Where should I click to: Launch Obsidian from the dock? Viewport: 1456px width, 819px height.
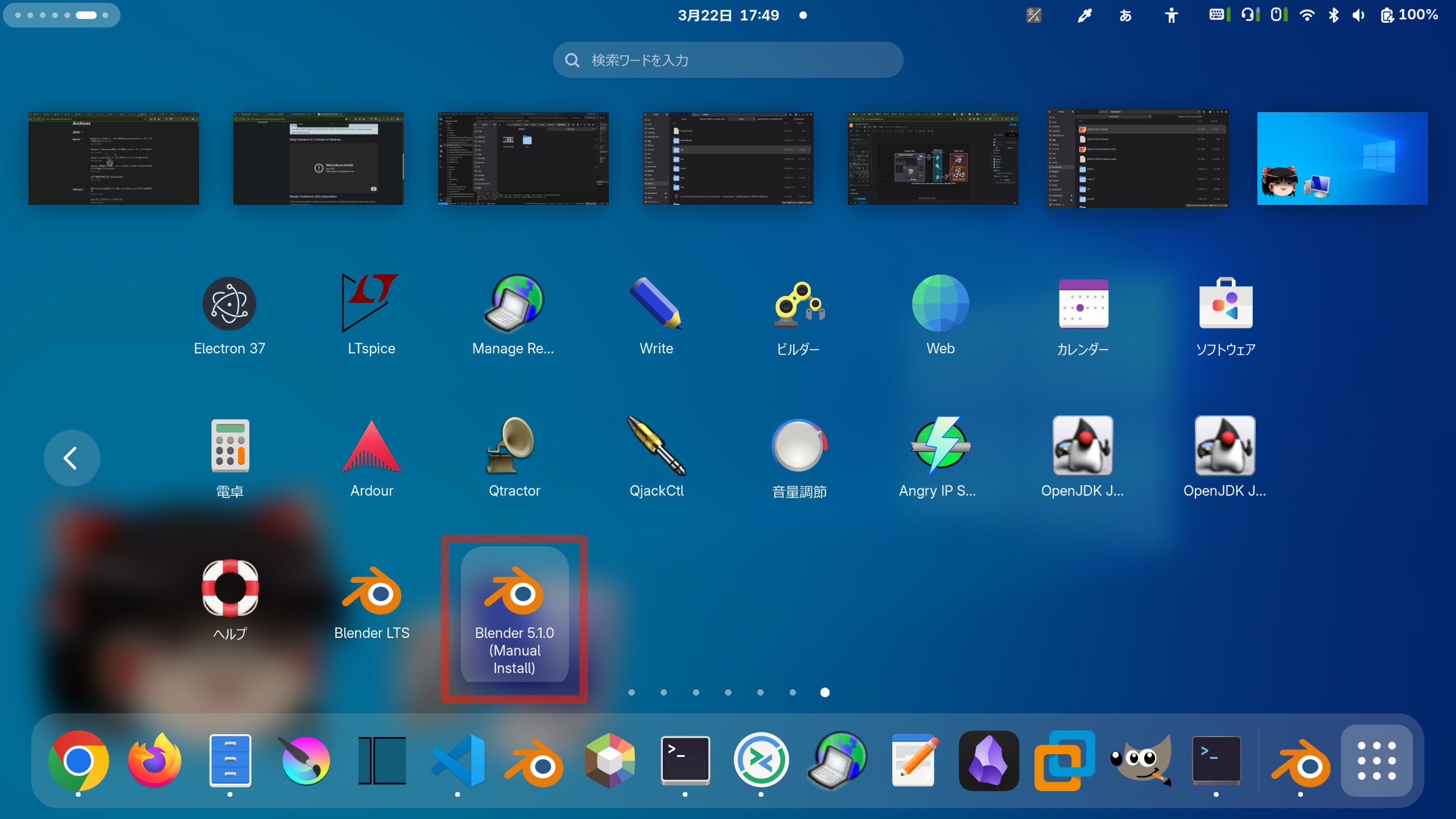tap(988, 760)
